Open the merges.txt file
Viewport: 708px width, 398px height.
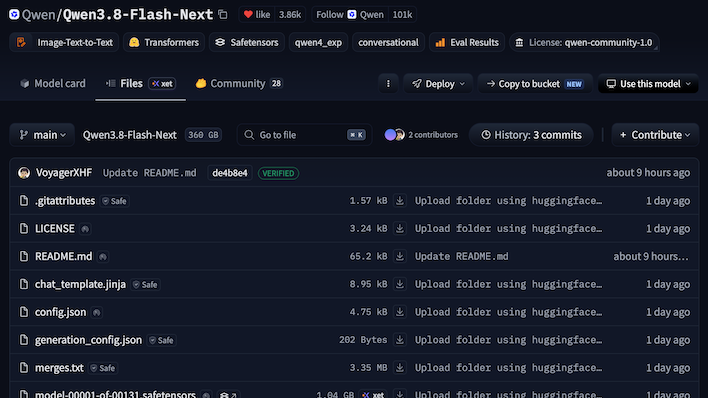click(x=59, y=368)
